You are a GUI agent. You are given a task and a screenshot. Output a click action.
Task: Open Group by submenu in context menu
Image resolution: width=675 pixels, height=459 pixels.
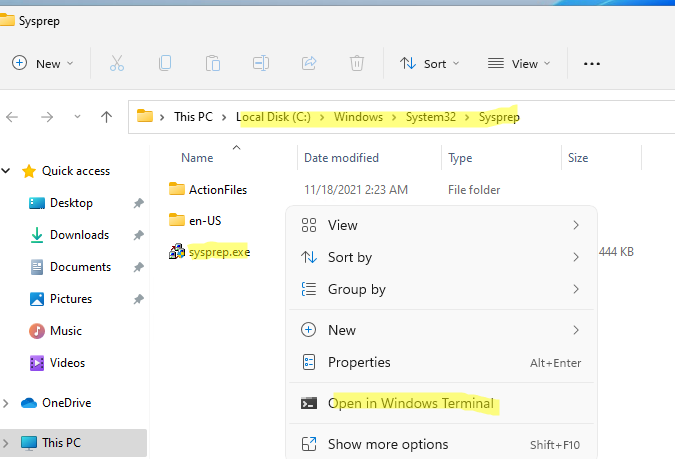(x=441, y=289)
